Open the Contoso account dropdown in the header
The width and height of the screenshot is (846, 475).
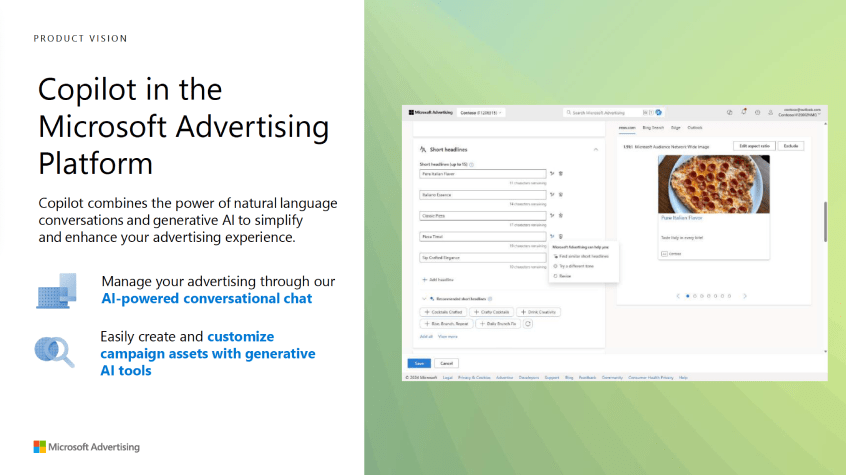[481, 113]
